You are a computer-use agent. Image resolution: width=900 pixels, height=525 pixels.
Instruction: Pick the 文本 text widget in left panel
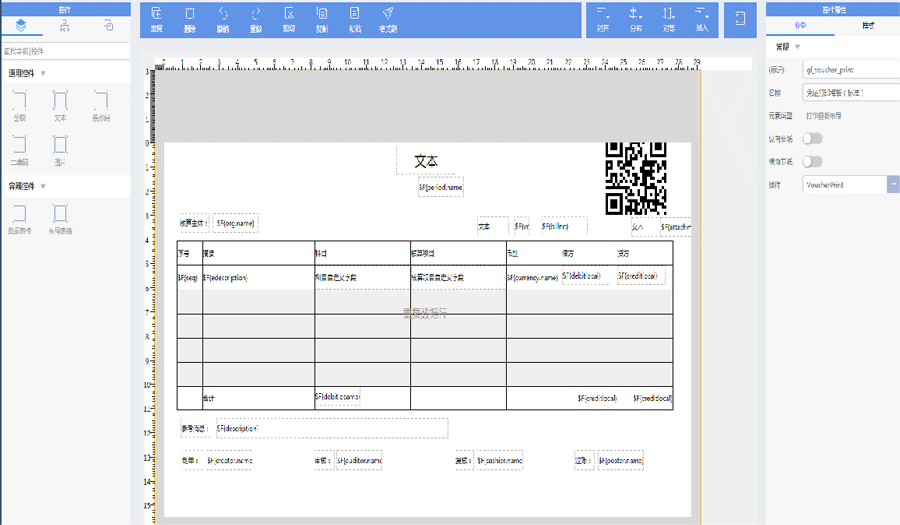(x=60, y=103)
